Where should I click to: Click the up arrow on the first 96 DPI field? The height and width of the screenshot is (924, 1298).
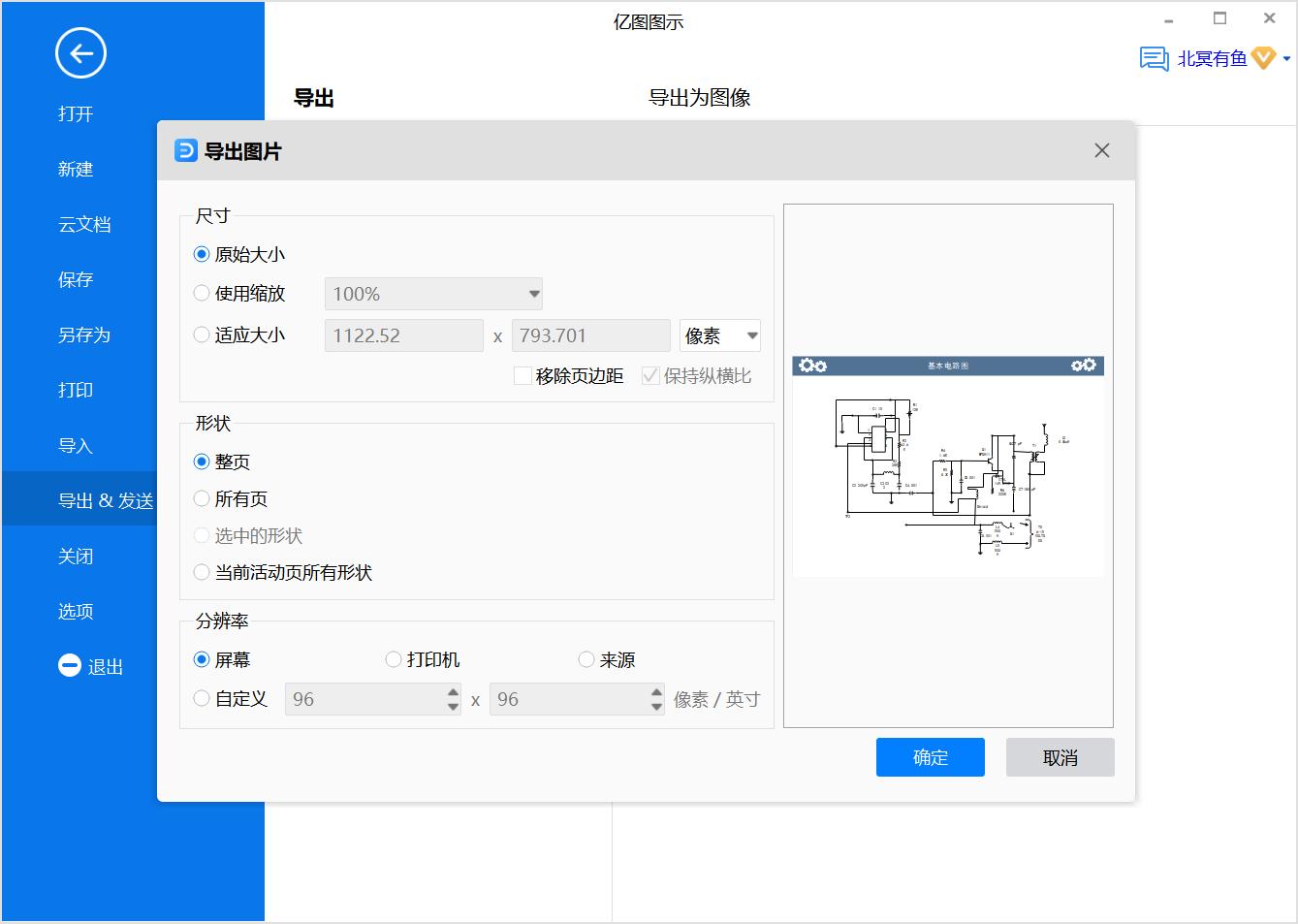[x=452, y=692]
